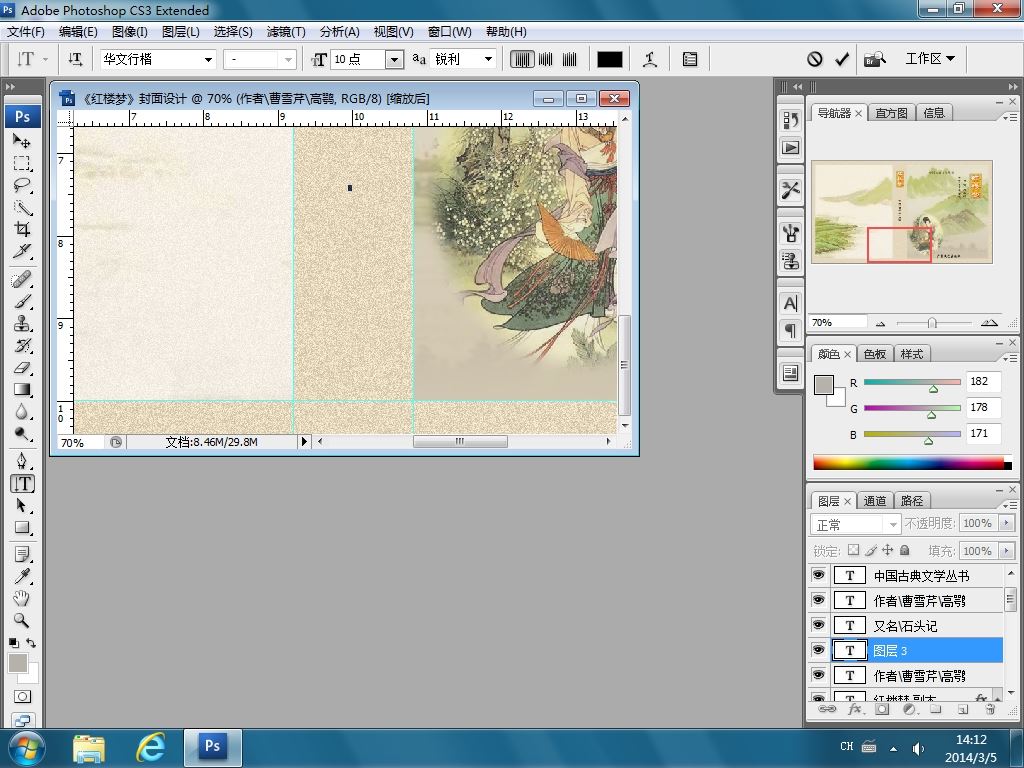Image resolution: width=1024 pixels, height=768 pixels.
Task: Select the Slice tool
Action: coord(22,251)
